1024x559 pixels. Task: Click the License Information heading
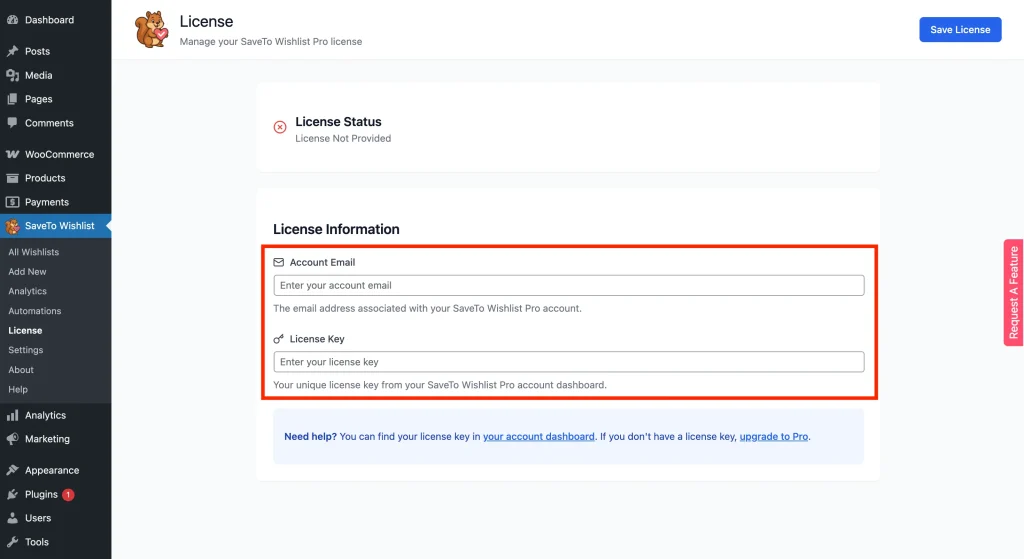(x=336, y=229)
